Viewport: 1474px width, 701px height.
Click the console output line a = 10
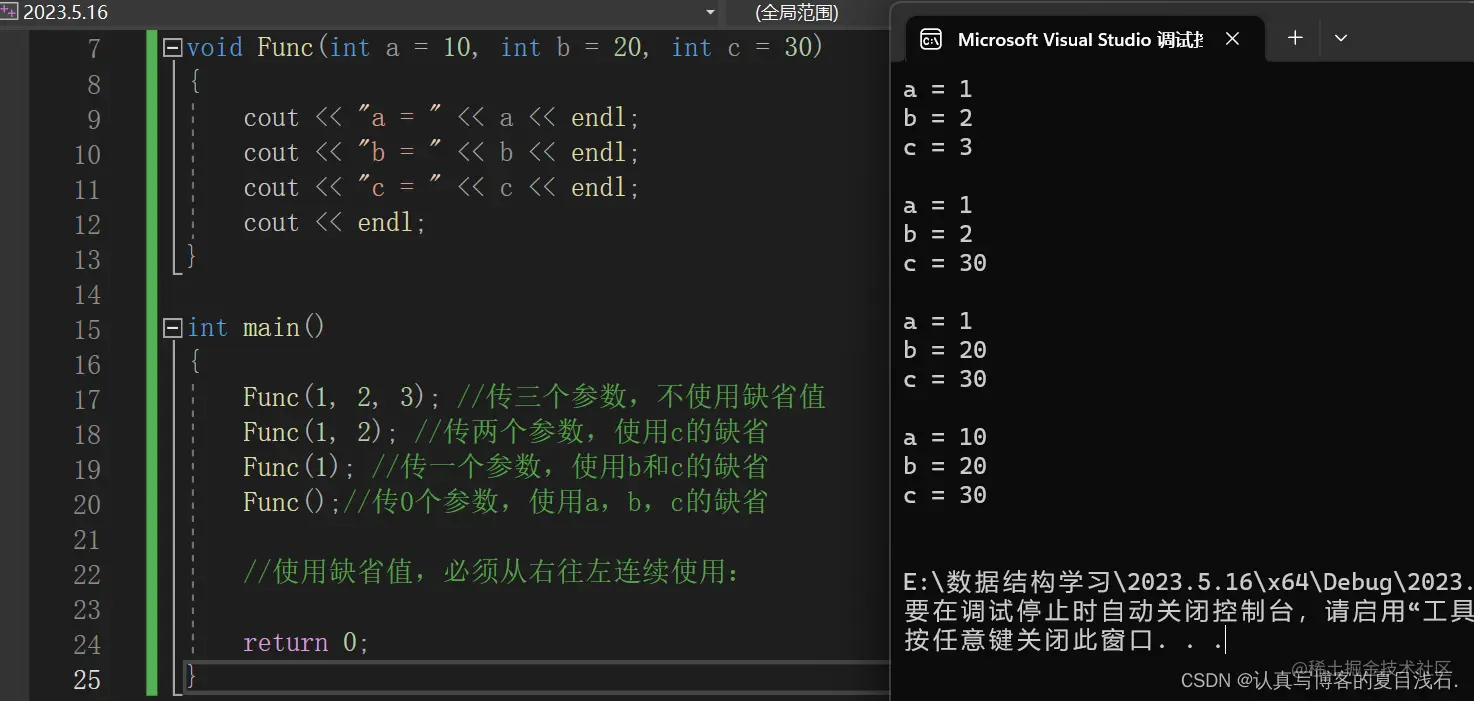(x=944, y=437)
